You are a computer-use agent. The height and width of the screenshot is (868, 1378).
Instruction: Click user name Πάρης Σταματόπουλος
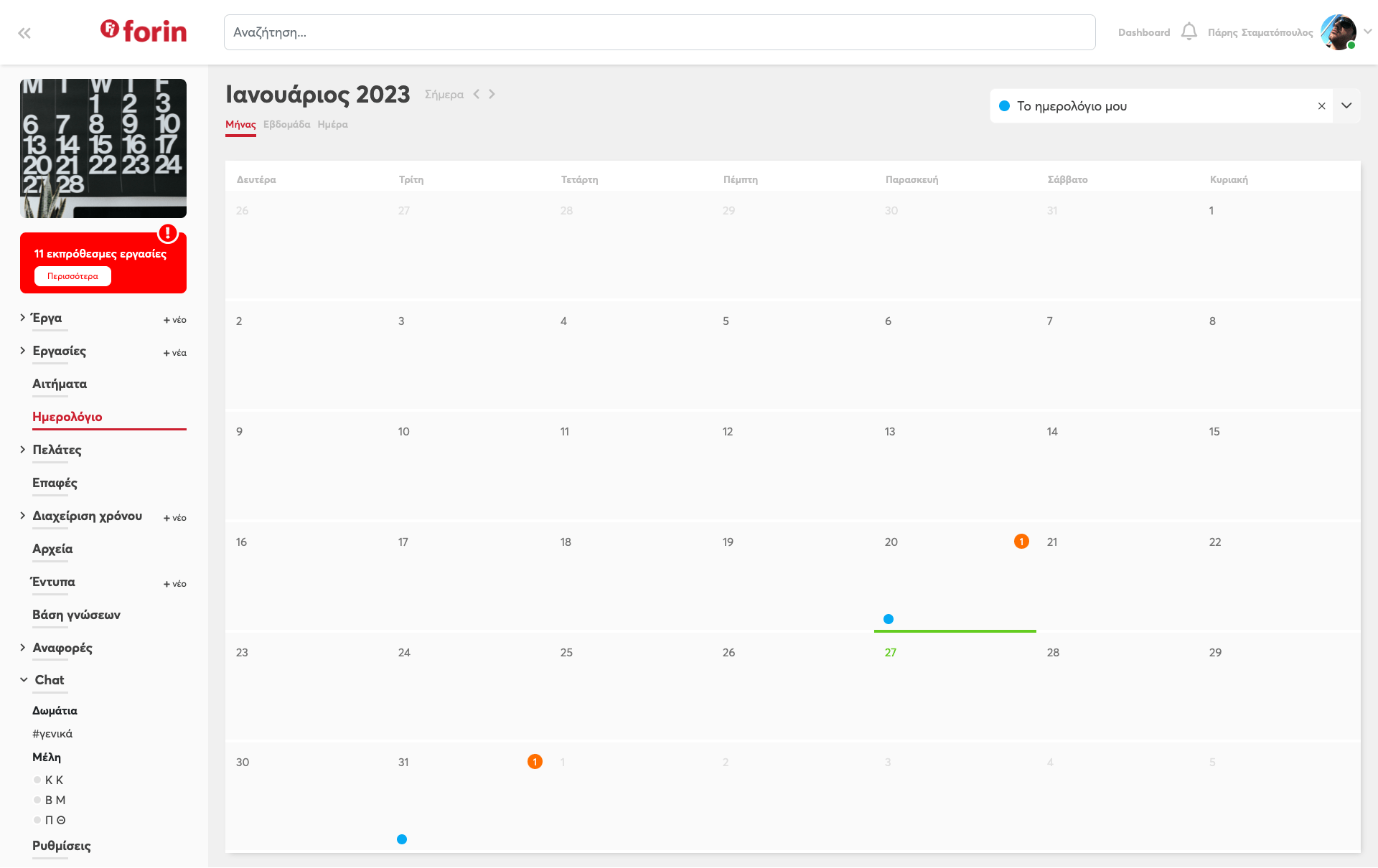click(x=1260, y=32)
